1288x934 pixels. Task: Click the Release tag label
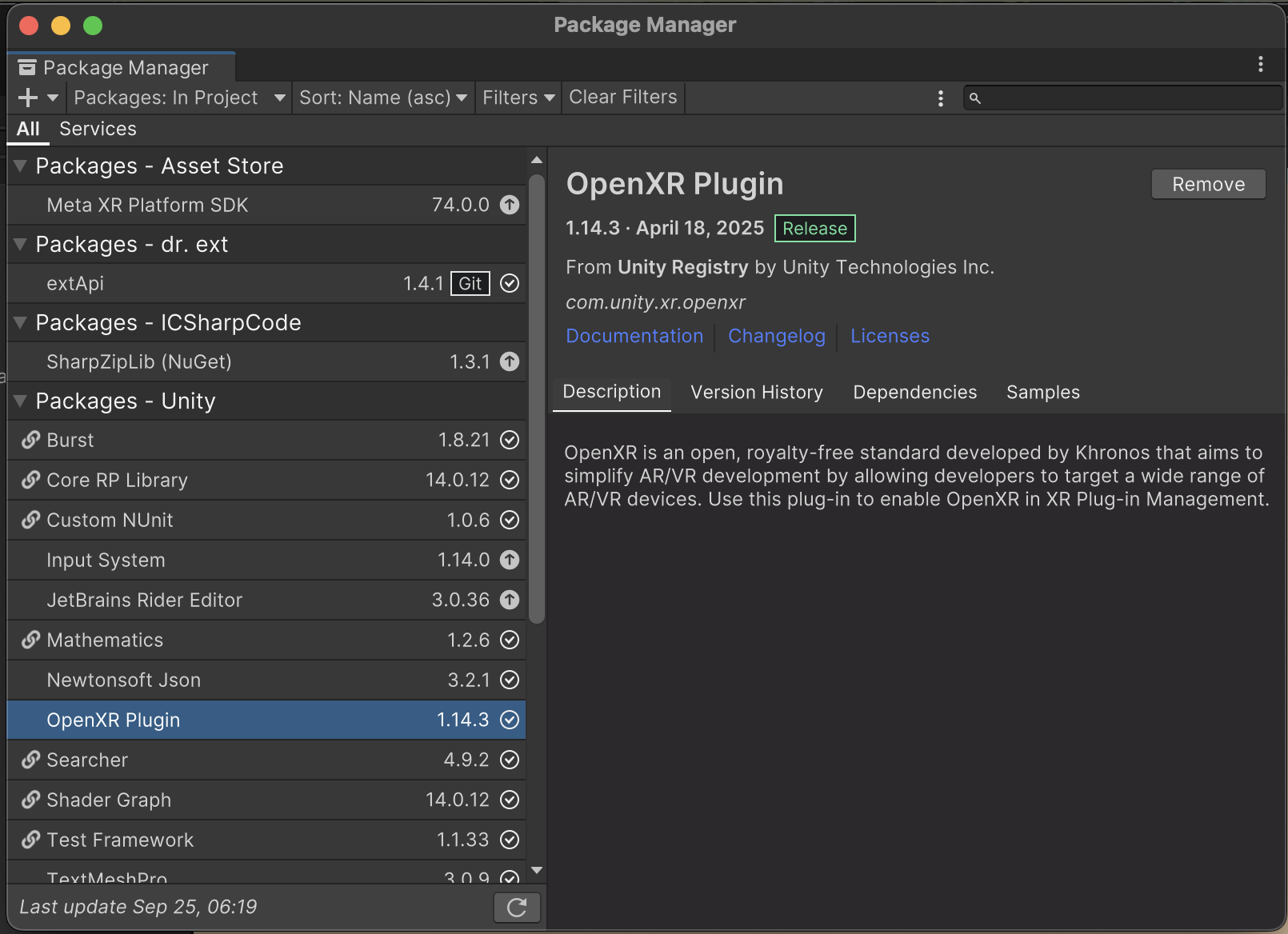click(814, 229)
